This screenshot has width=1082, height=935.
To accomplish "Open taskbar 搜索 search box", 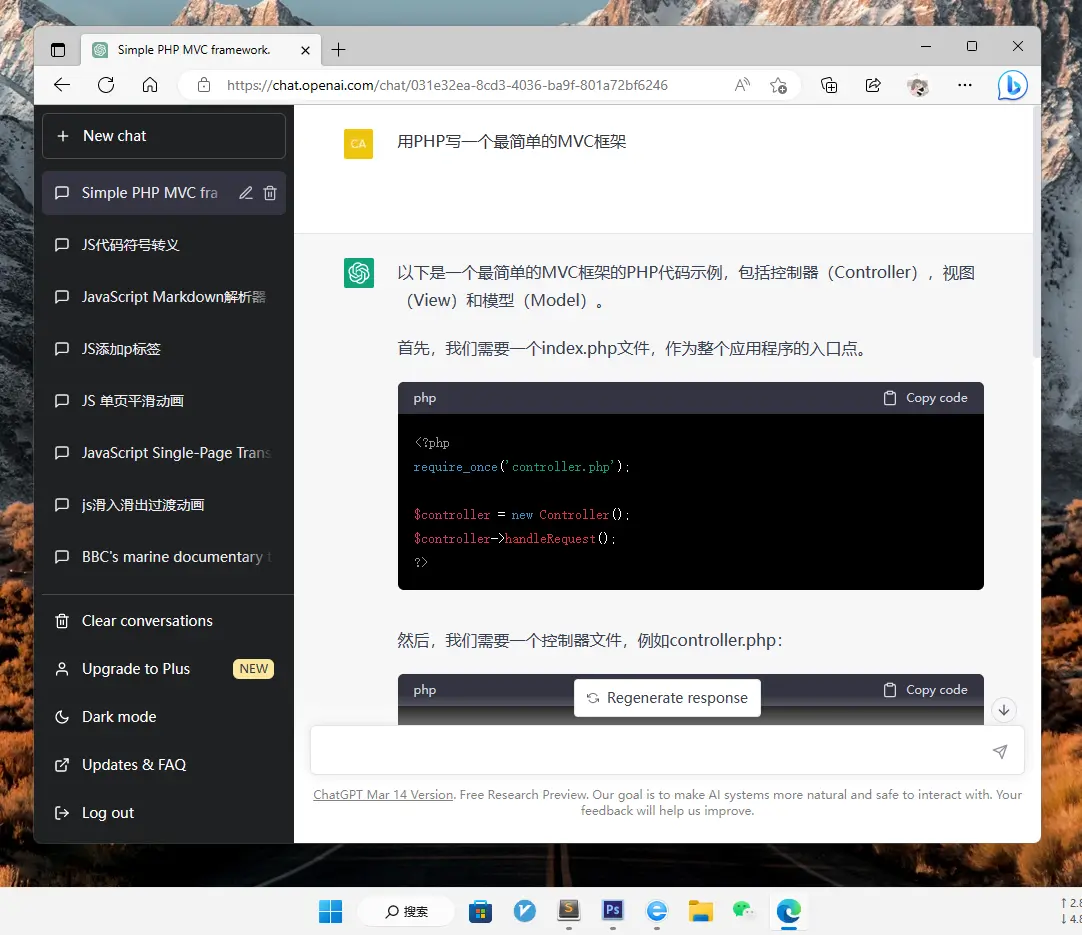I will pos(407,912).
